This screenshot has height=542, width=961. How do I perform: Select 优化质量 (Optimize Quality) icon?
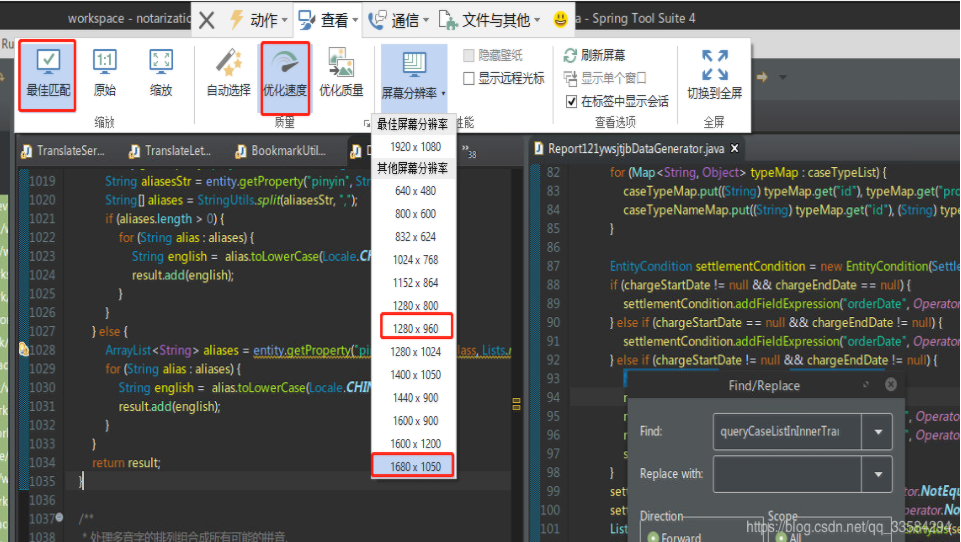[341, 71]
